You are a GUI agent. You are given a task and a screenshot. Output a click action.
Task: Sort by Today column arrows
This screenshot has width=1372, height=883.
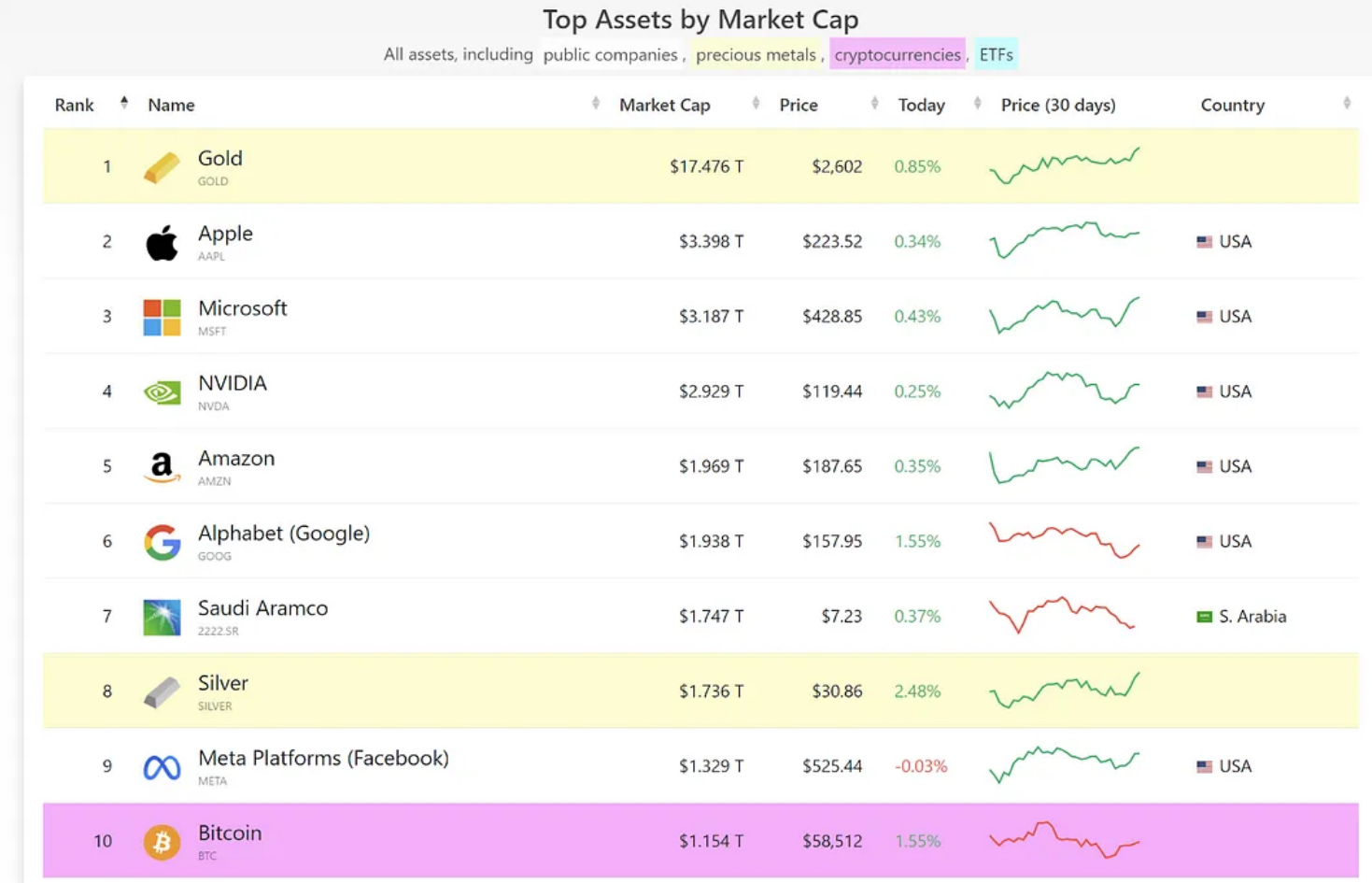pyautogui.click(x=977, y=104)
